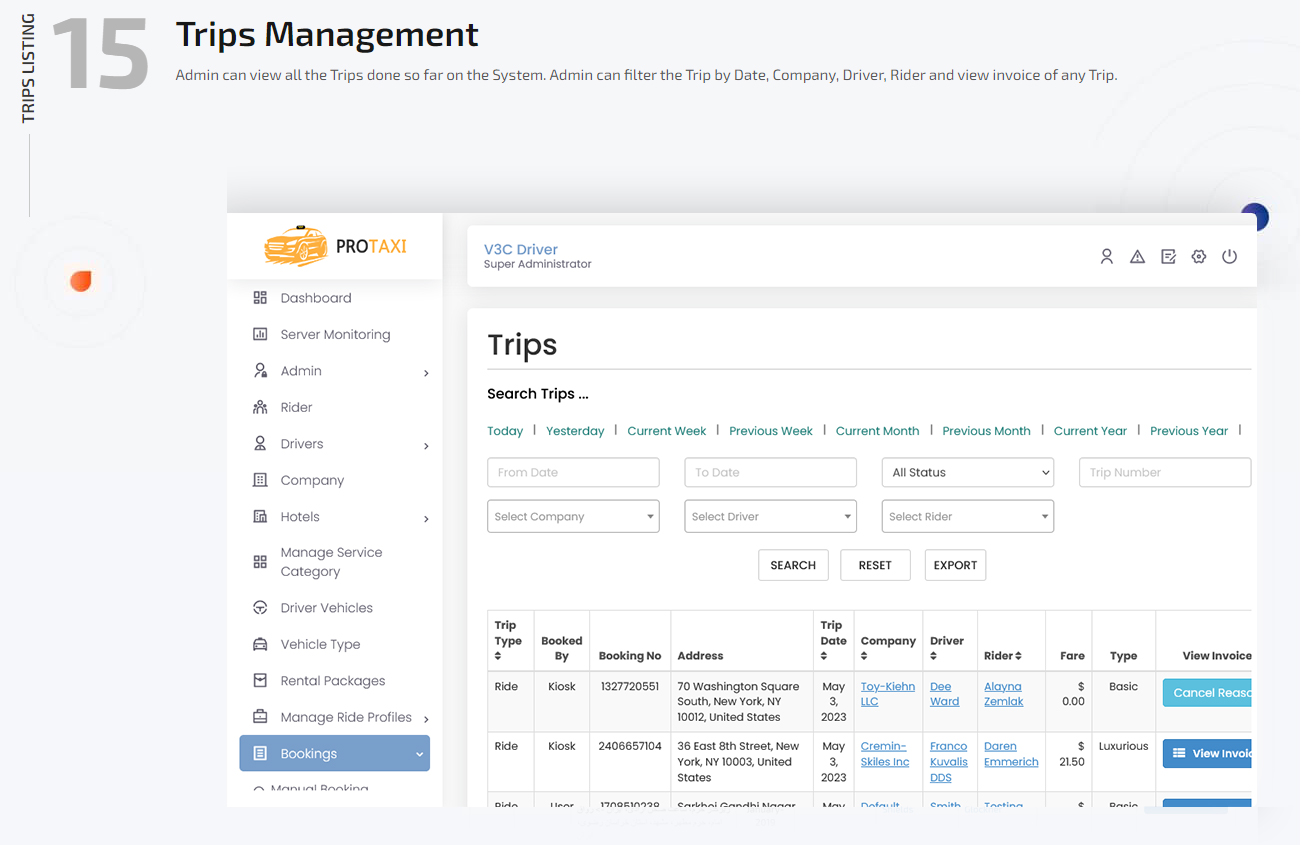Filter trips by Today
Screen dimensions: 1301x845
(505, 431)
